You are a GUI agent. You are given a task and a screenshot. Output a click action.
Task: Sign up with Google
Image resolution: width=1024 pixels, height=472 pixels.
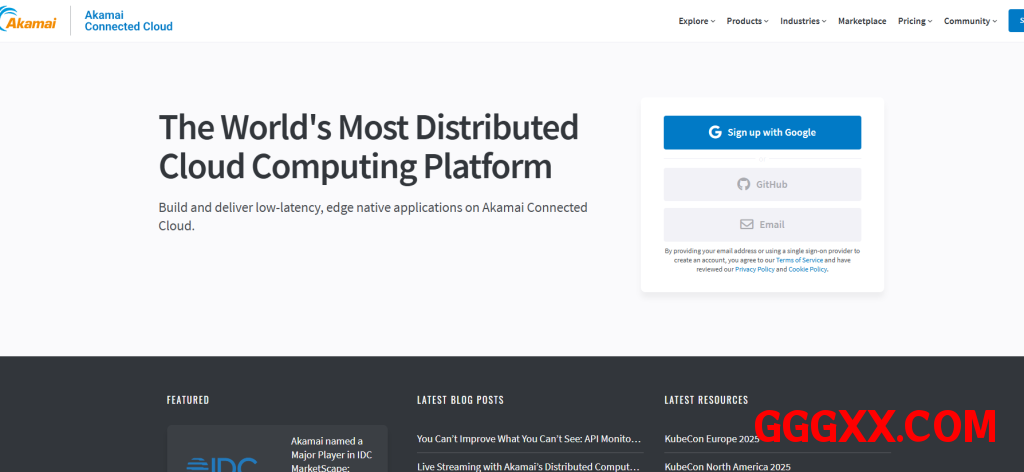coord(762,132)
